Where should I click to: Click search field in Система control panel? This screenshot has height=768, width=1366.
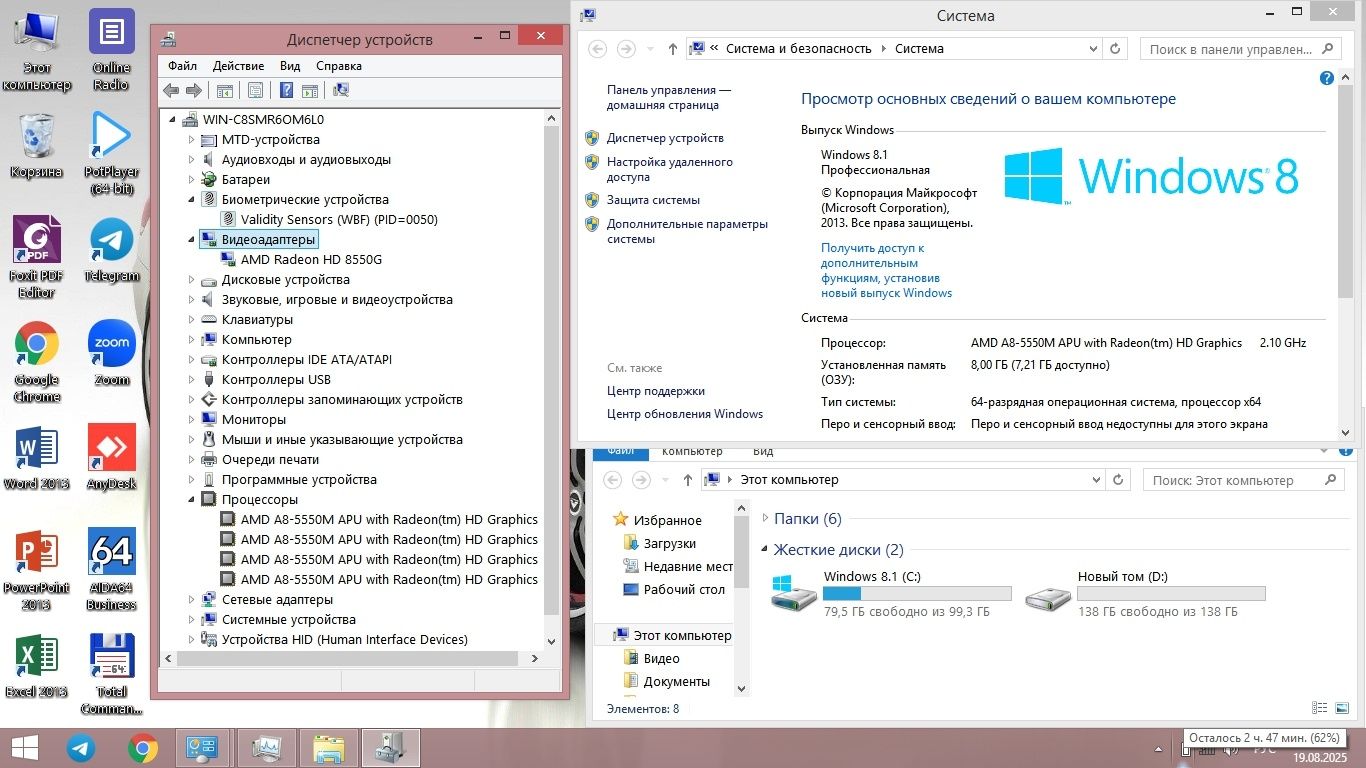click(1240, 48)
